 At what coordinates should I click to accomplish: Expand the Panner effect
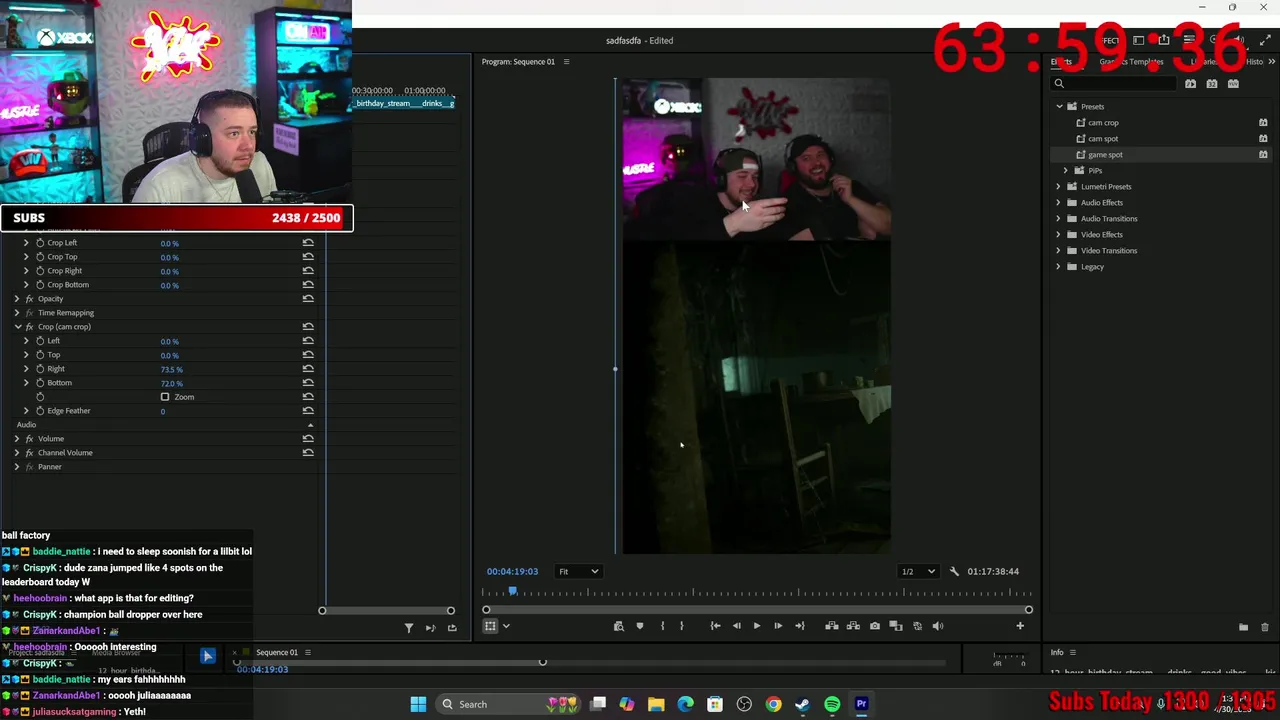17,467
